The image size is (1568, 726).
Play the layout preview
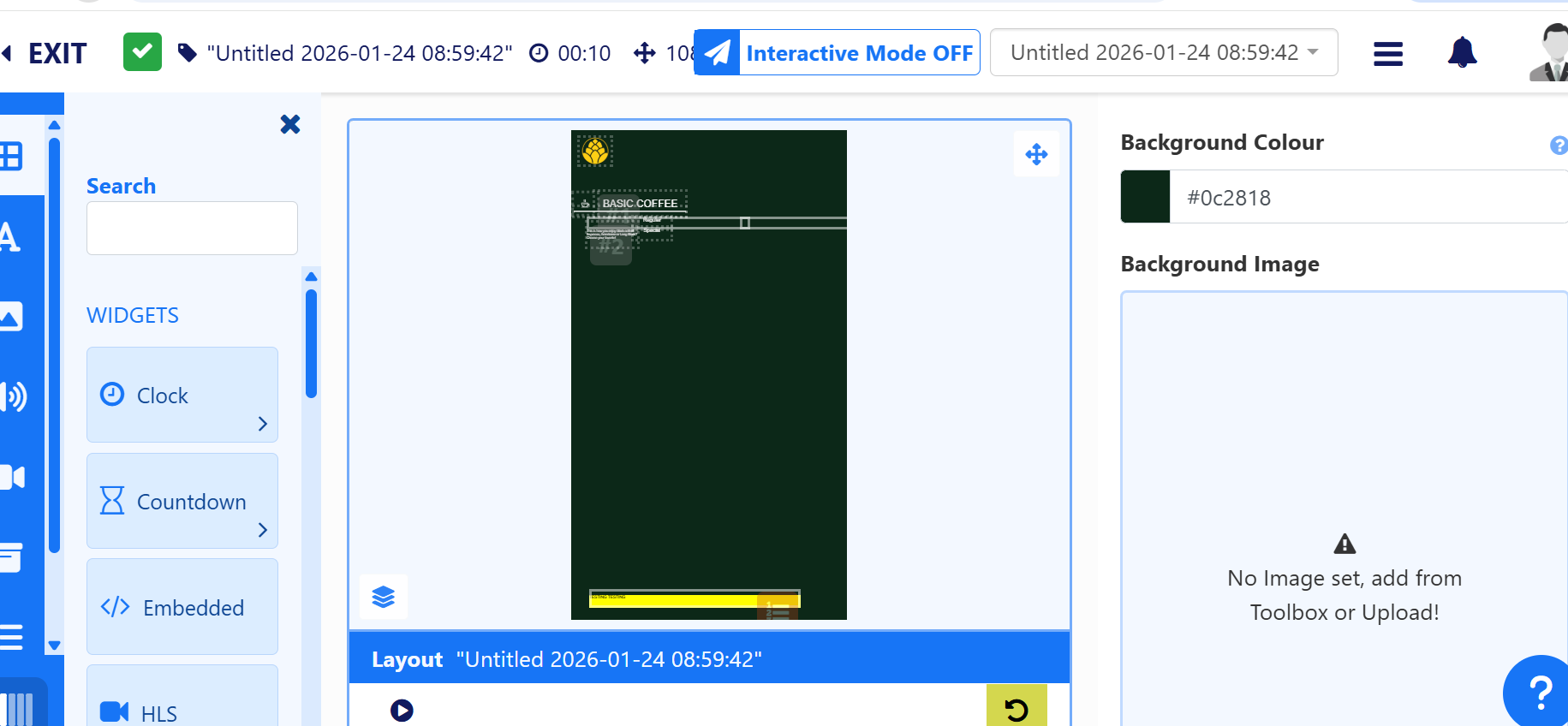[402, 711]
